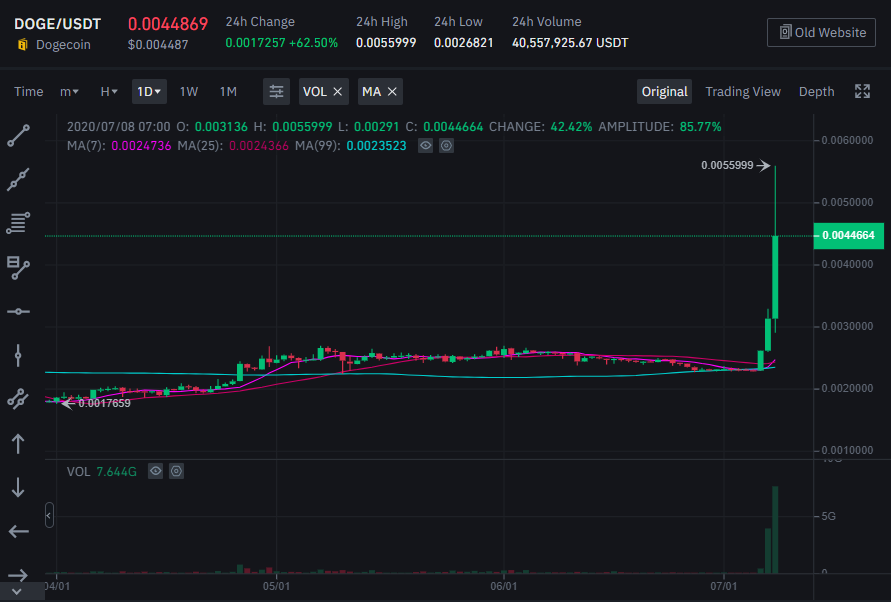Click the MA(25) value 0.0024366
This screenshot has width=891, height=602.
pyautogui.click(x=259, y=146)
